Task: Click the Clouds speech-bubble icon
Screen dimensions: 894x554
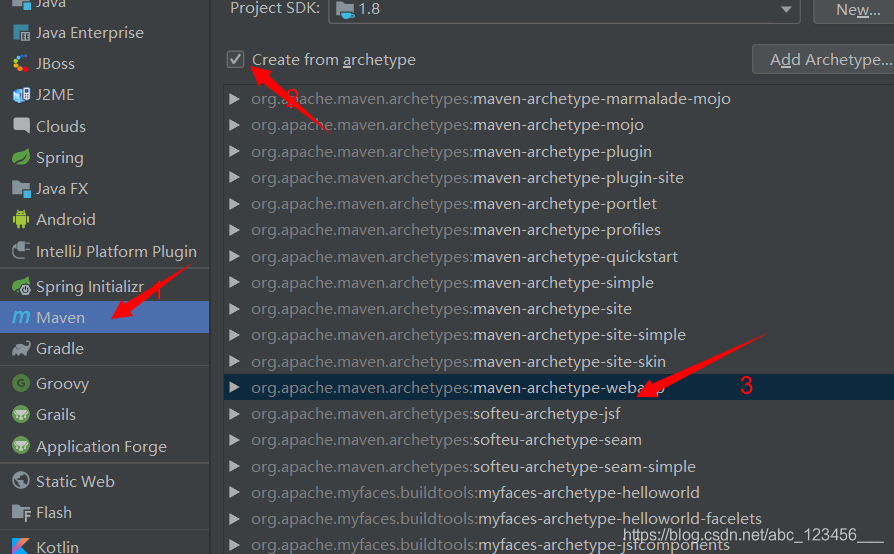Action: tap(21, 126)
